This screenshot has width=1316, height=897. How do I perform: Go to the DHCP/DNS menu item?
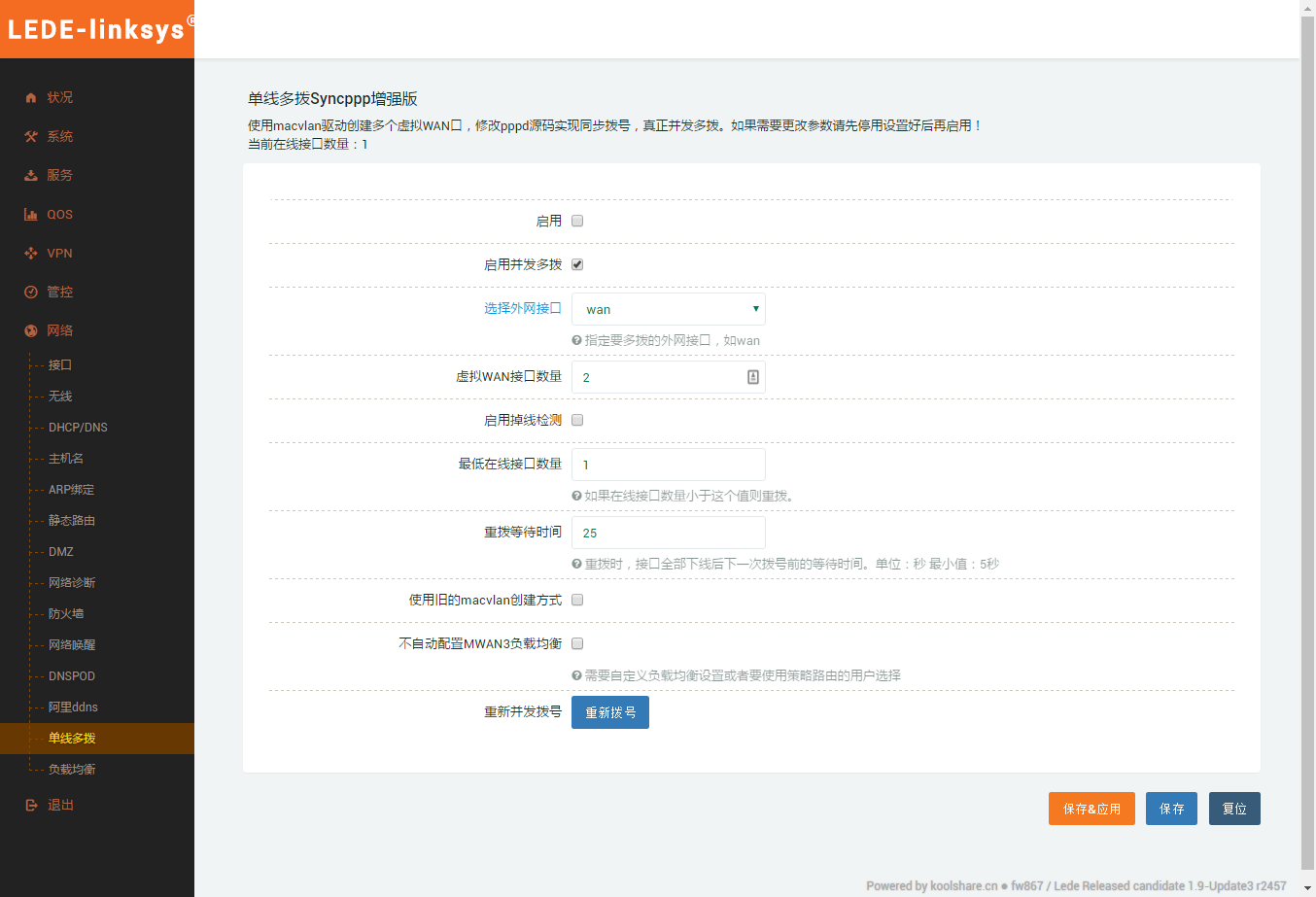[x=78, y=428]
